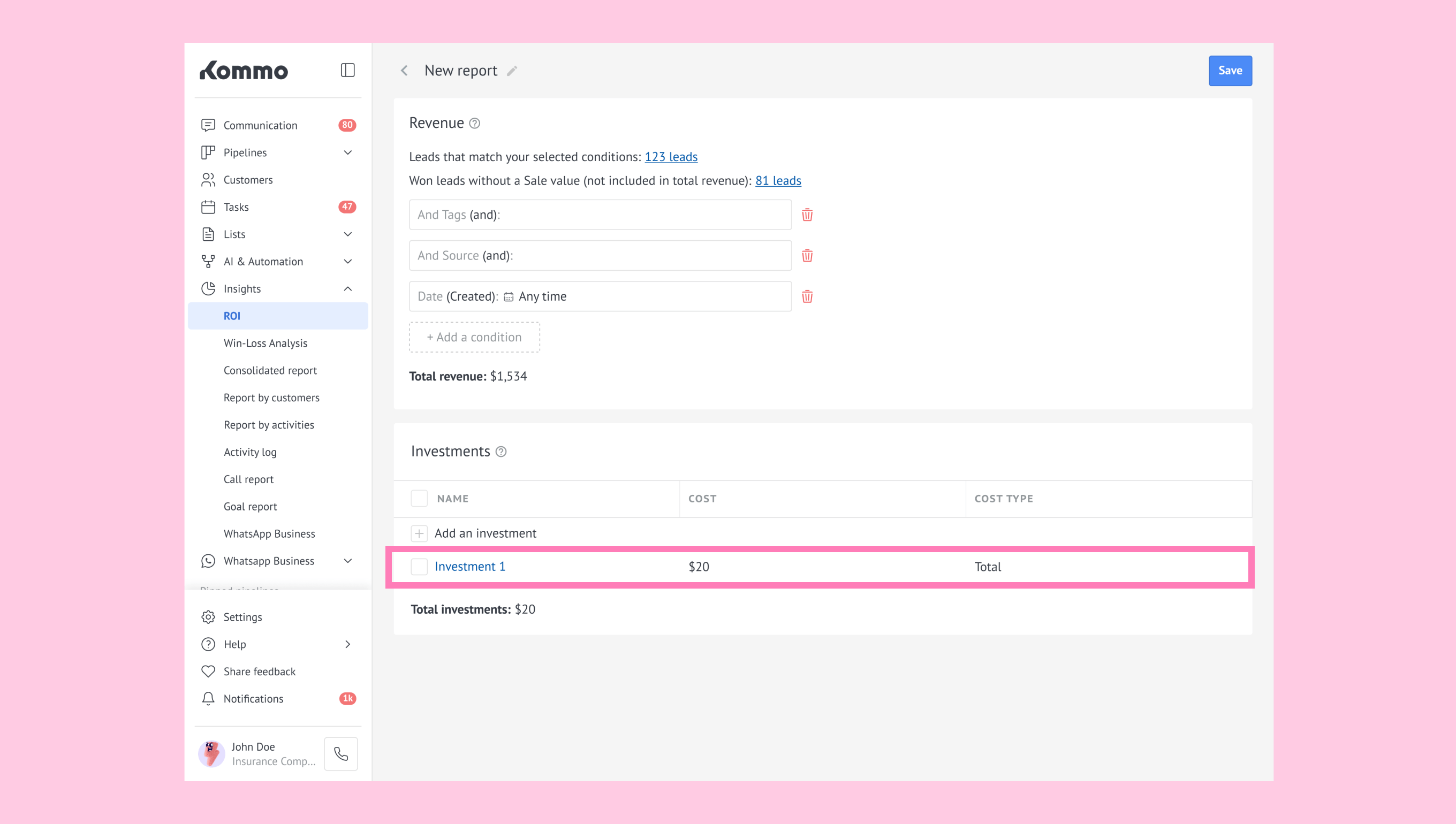Check the Investment 1 row checkbox
This screenshot has width=1456, height=824.
click(419, 567)
